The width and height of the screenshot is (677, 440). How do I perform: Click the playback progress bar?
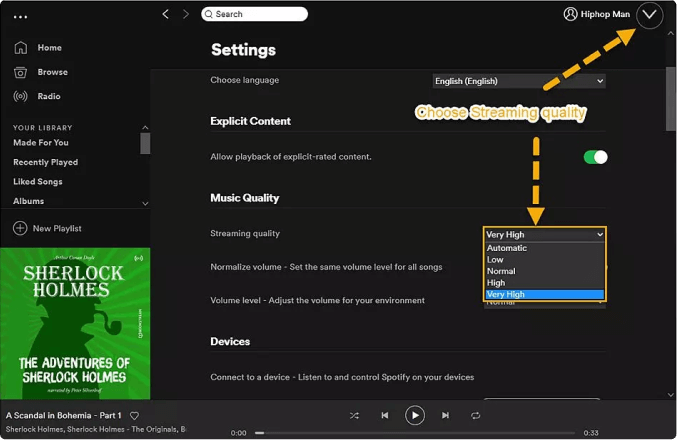click(x=414, y=433)
